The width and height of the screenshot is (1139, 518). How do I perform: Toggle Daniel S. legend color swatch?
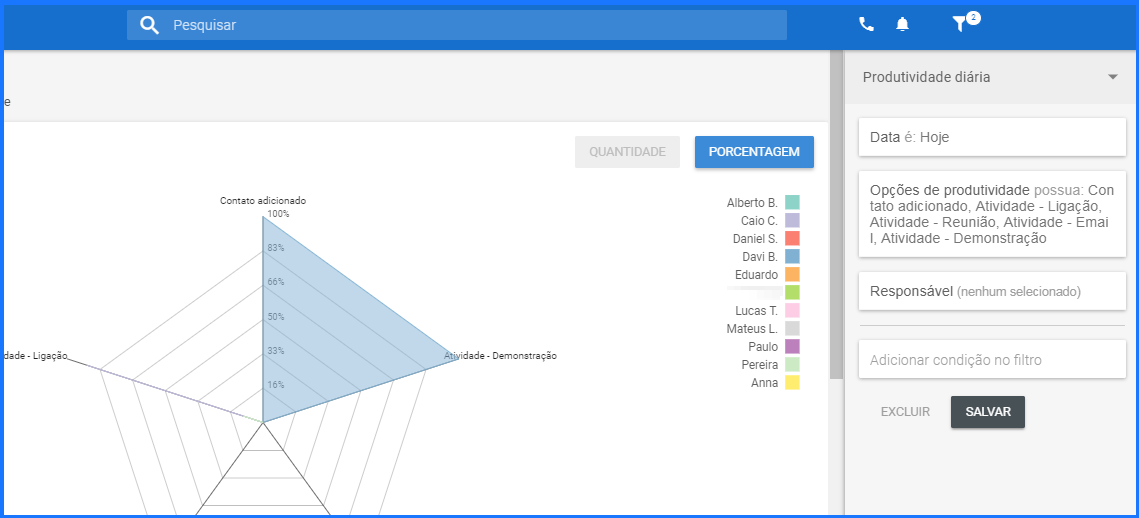[x=793, y=238]
